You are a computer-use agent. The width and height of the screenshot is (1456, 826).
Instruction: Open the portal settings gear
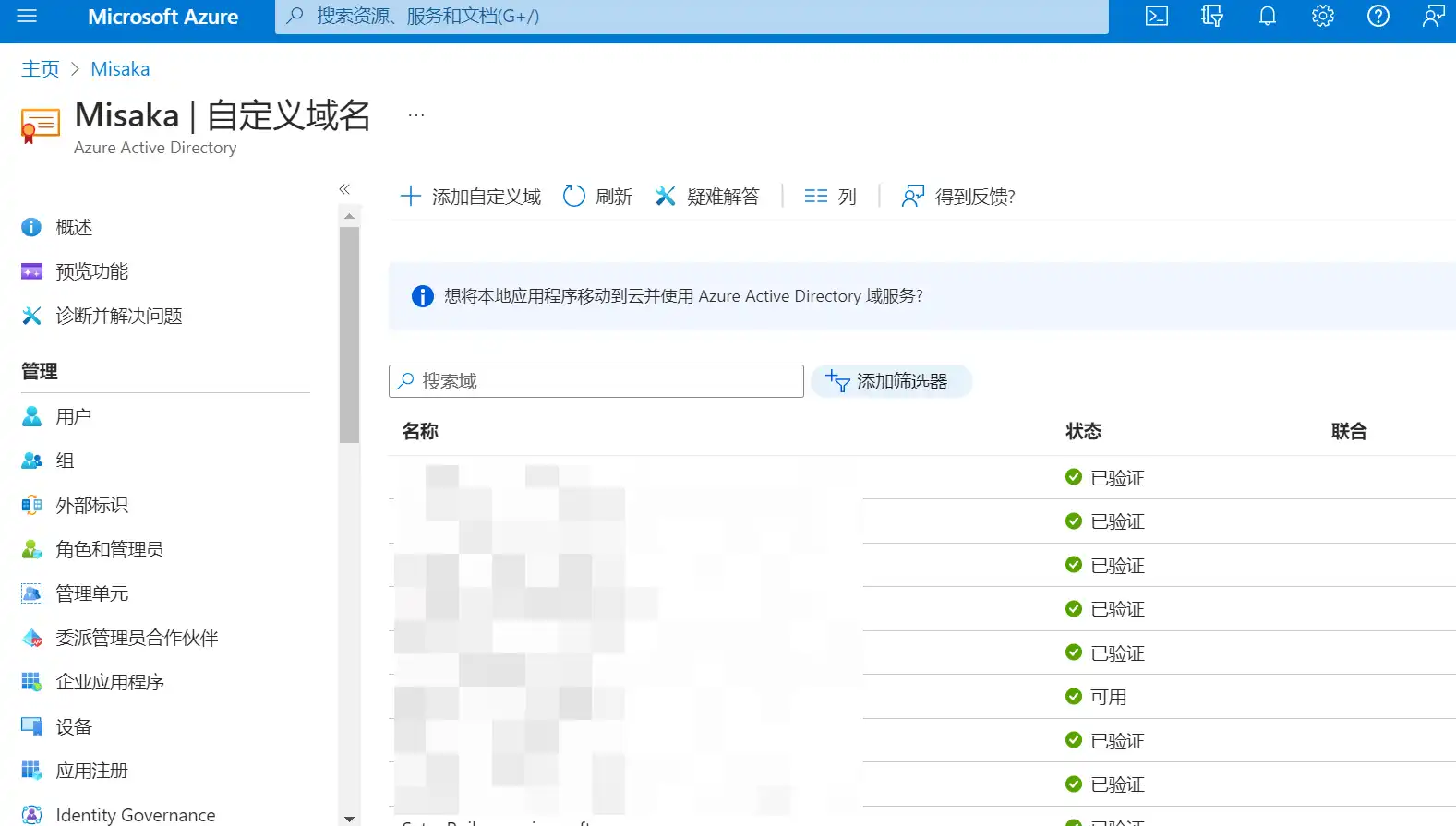pyautogui.click(x=1323, y=16)
